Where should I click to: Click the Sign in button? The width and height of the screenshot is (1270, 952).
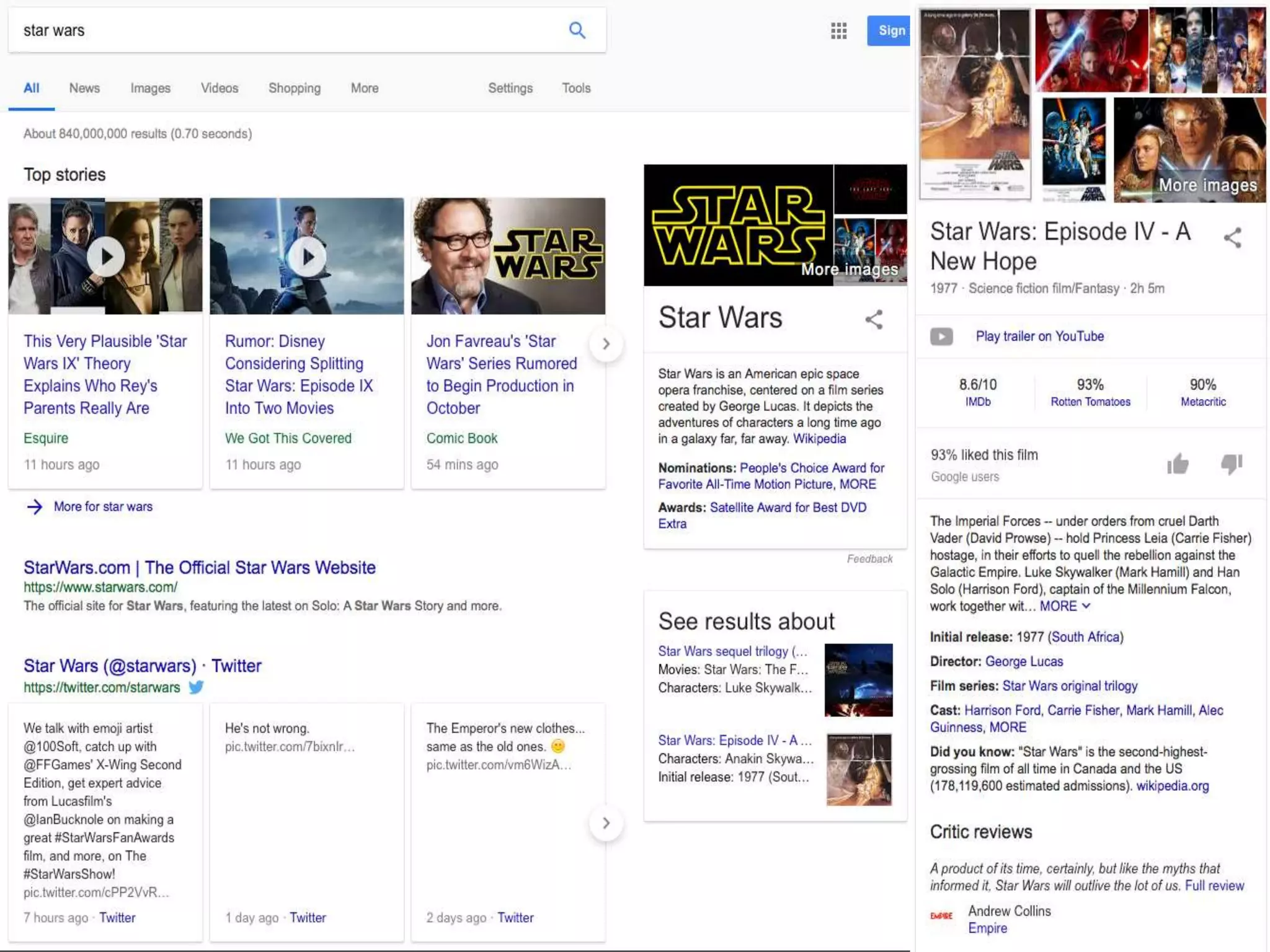point(889,30)
